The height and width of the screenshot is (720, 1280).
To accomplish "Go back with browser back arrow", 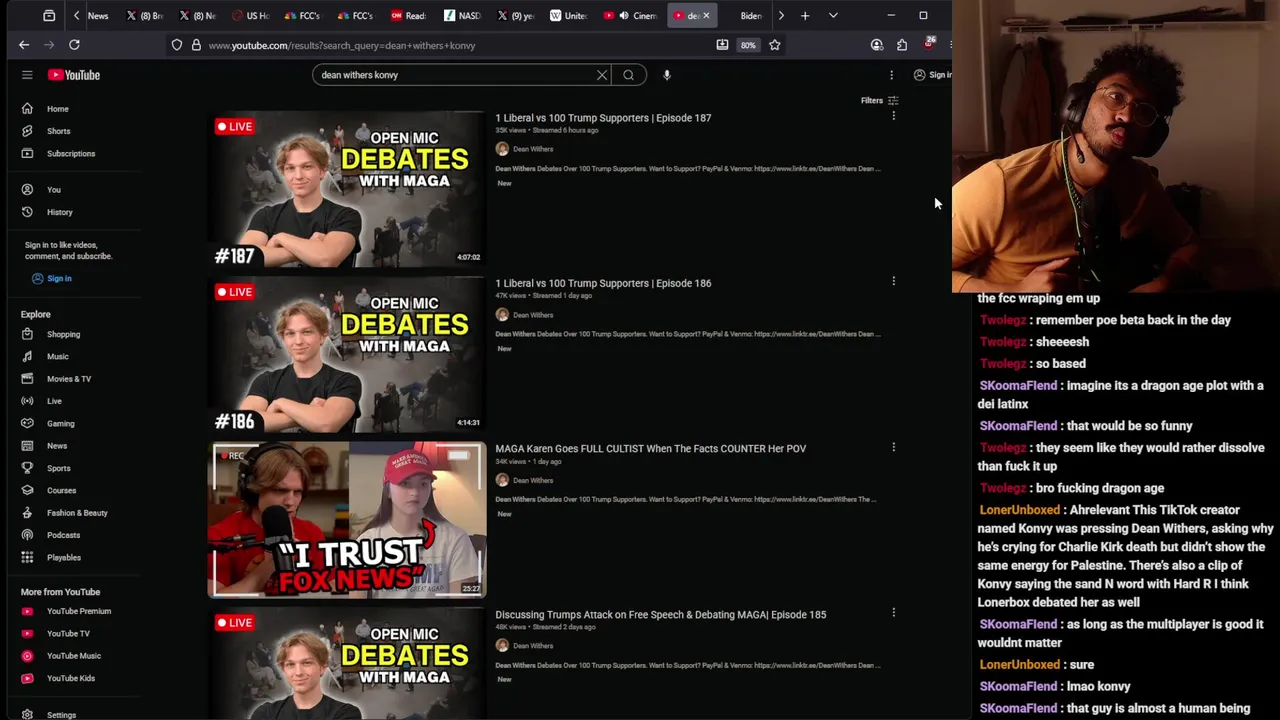I will click(24, 45).
